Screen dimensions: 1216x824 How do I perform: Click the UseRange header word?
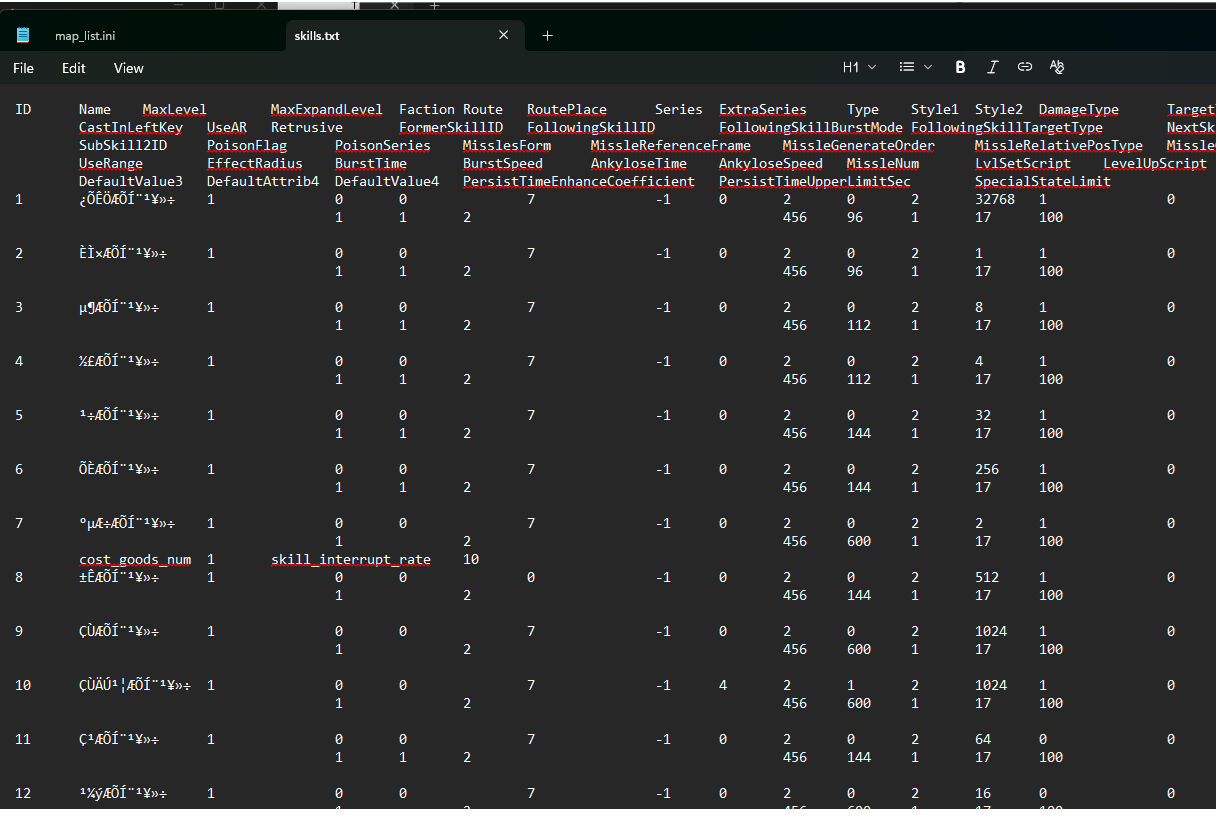111,163
